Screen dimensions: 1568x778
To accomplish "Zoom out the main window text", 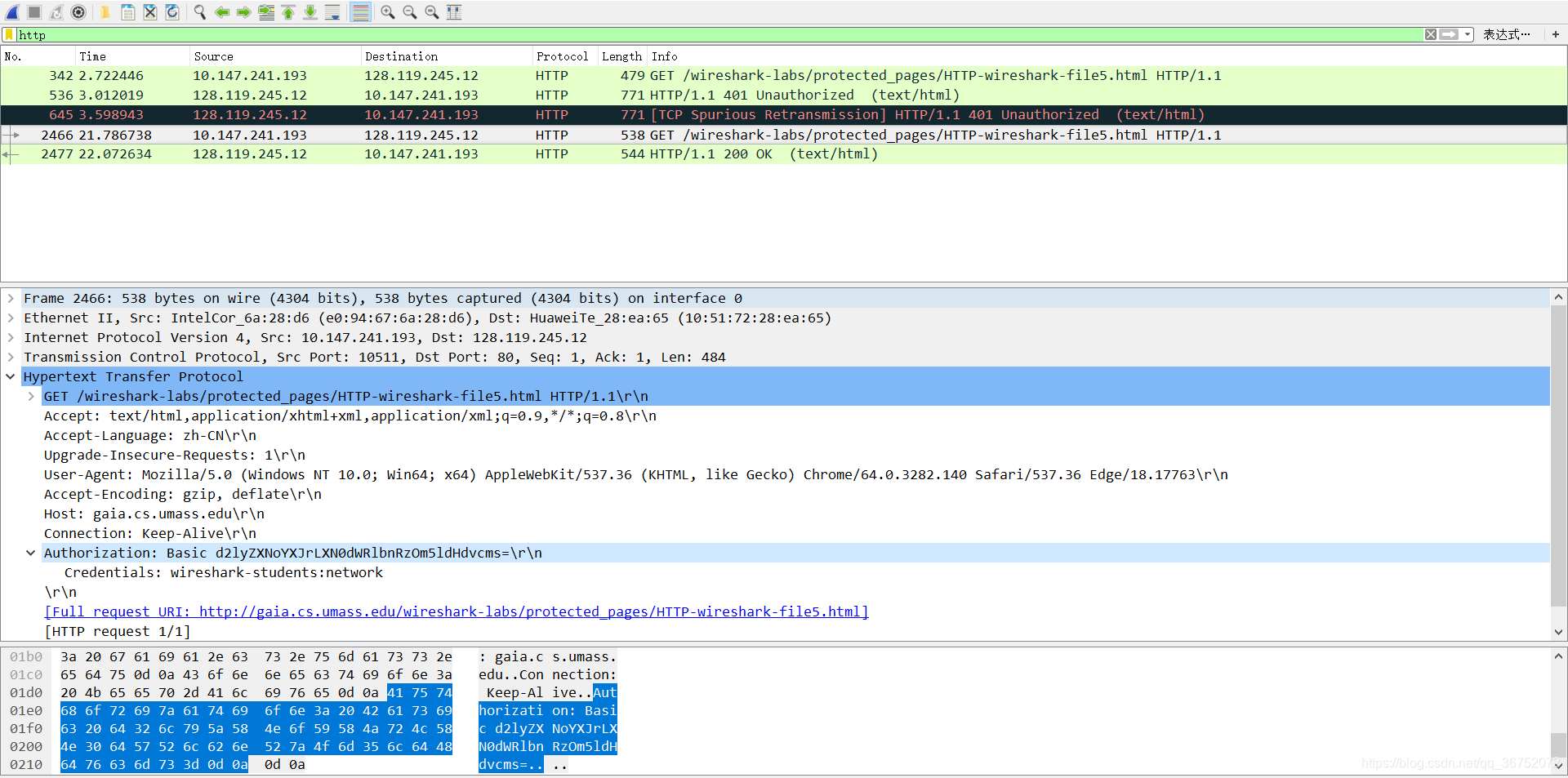I will pos(410,12).
